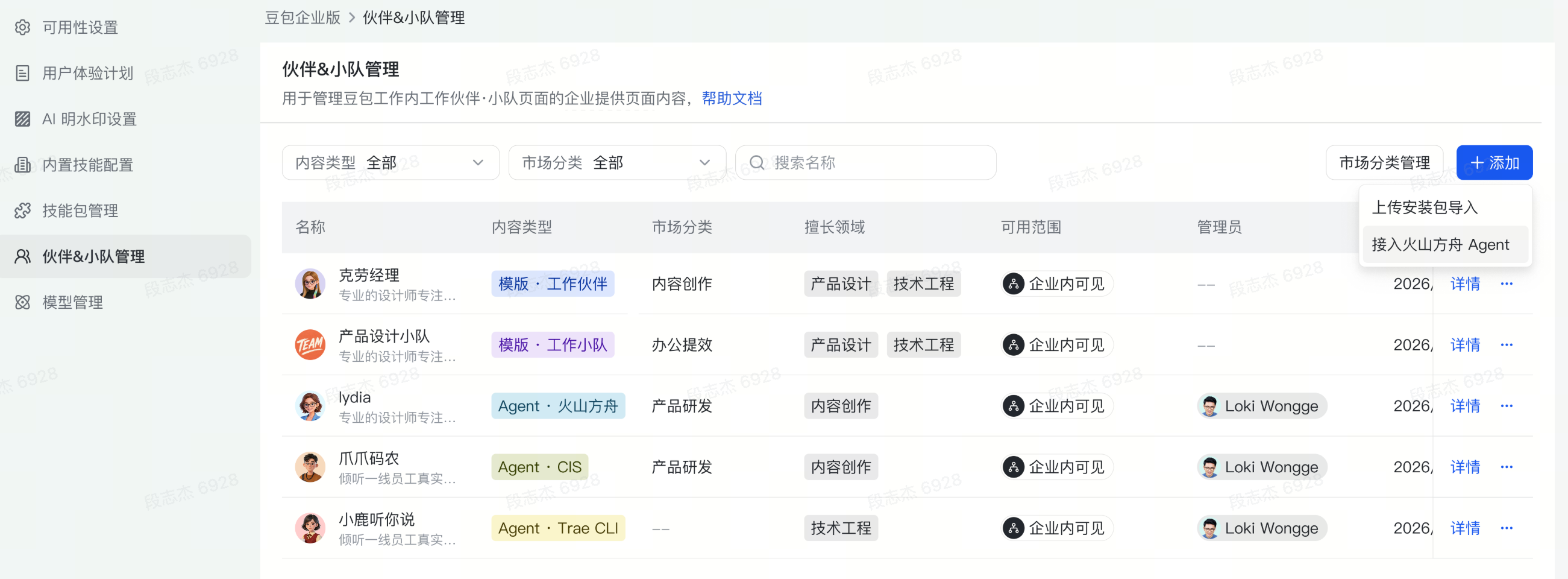Click 擅长领域 column header
The height and width of the screenshot is (579, 1568).
(835, 227)
